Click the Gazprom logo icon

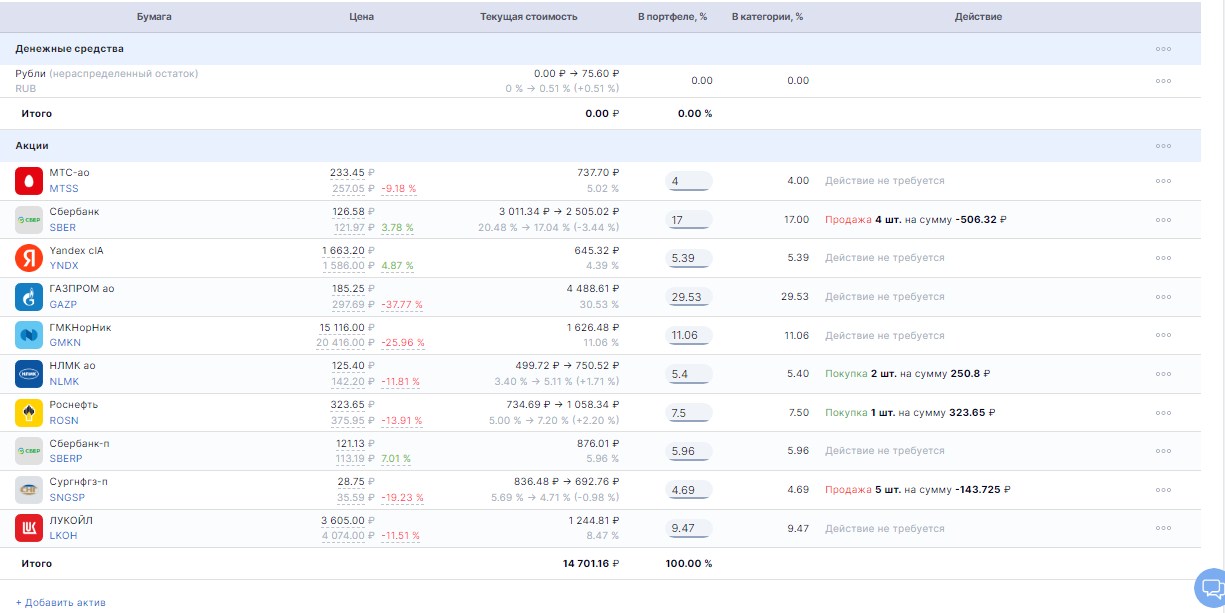(x=29, y=297)
